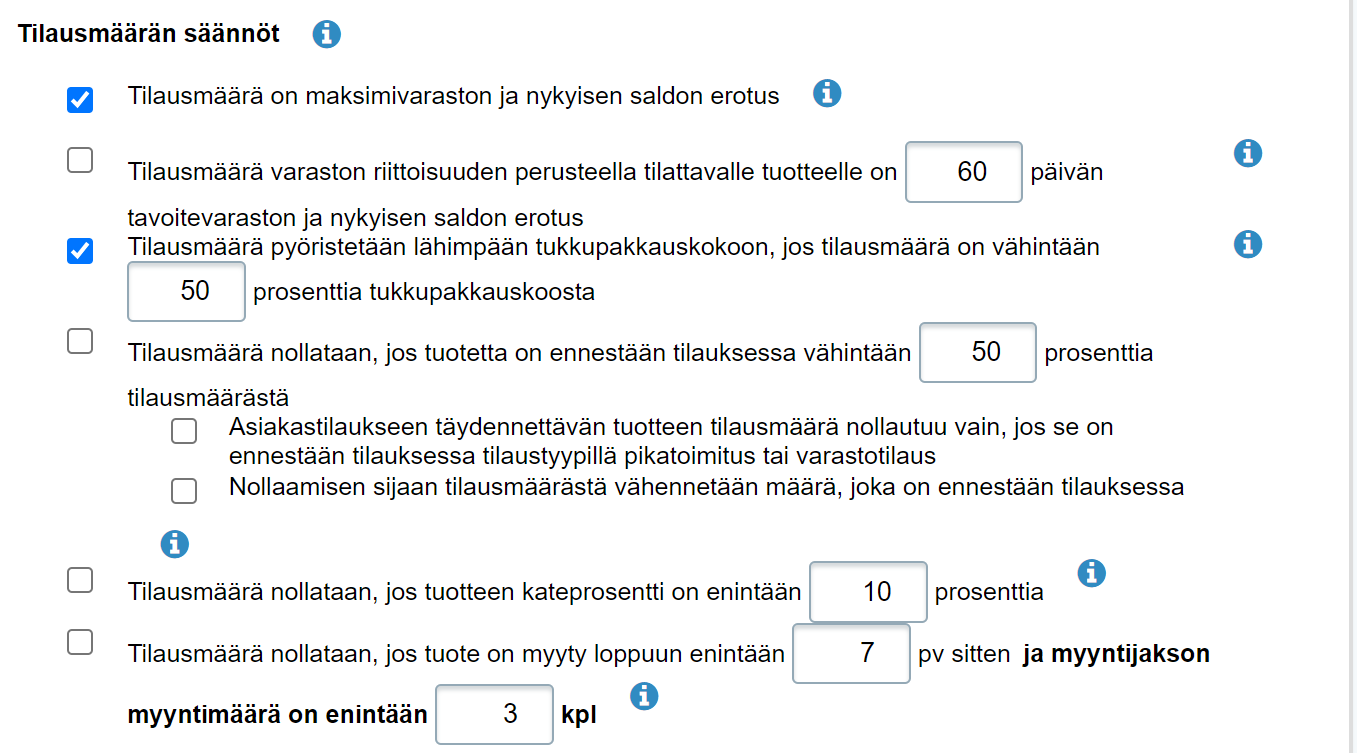Click info icon after the 'kpl' field
This screenshot has height=753, width=1357.
pyautogui.click(x=645, y=696)
